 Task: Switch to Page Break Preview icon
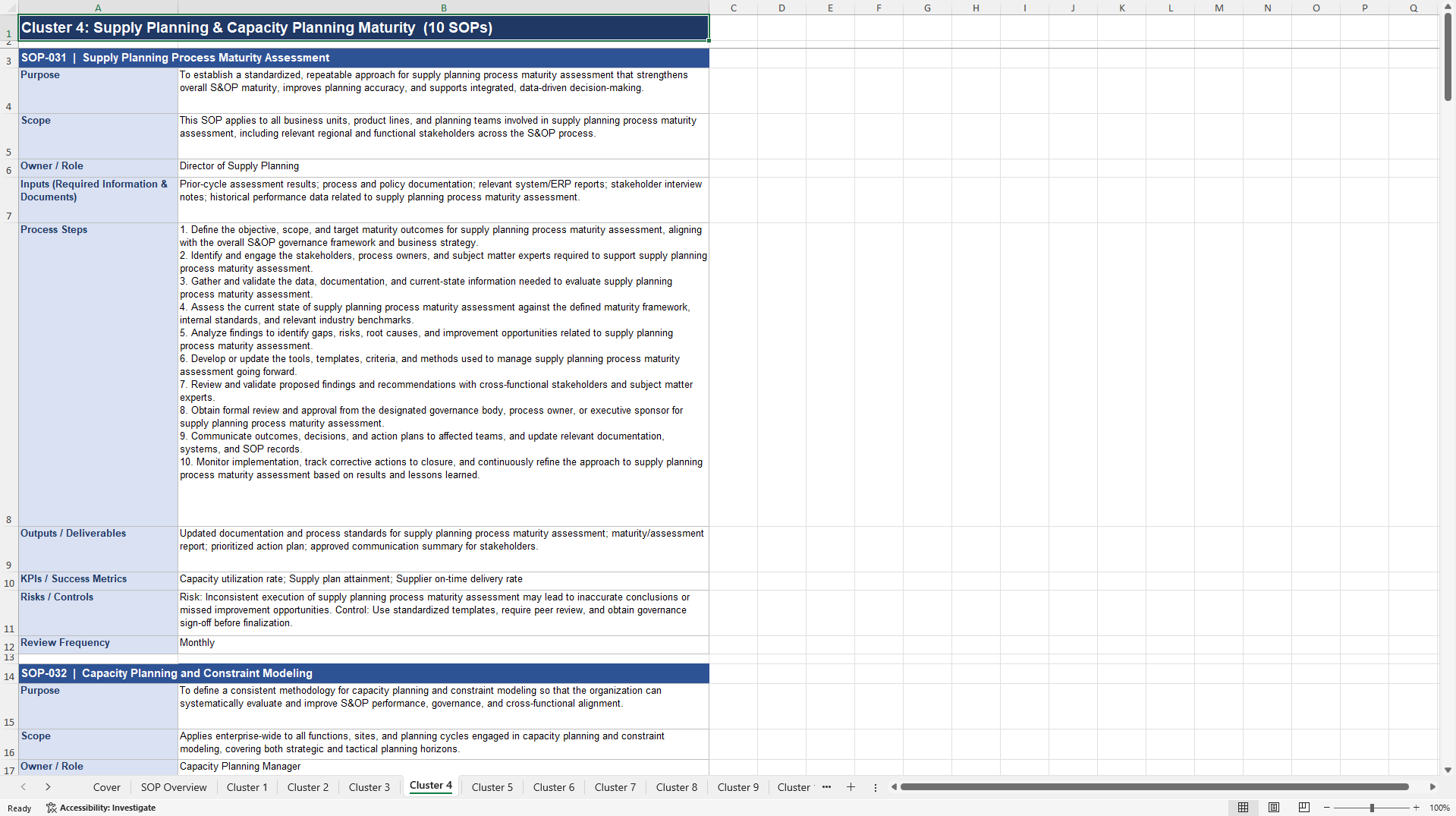(1304, 808)
